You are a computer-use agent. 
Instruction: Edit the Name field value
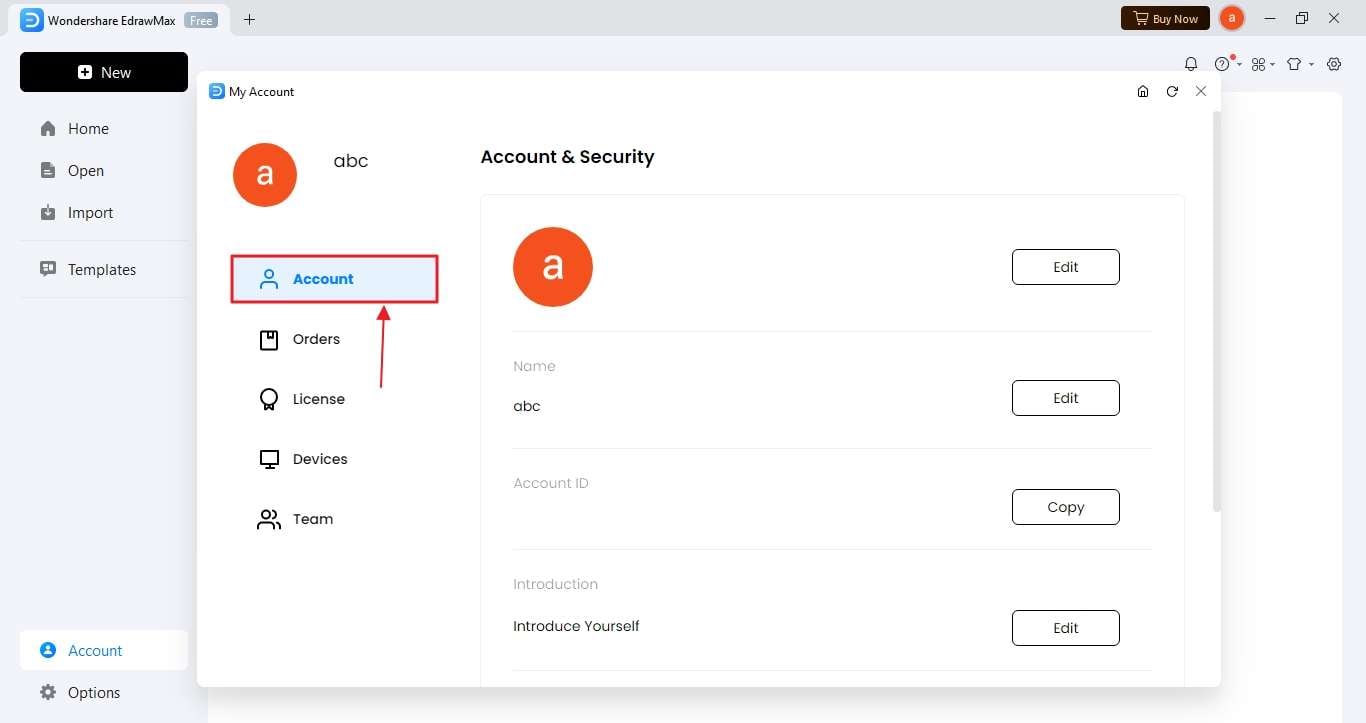tap(1065, 398)
